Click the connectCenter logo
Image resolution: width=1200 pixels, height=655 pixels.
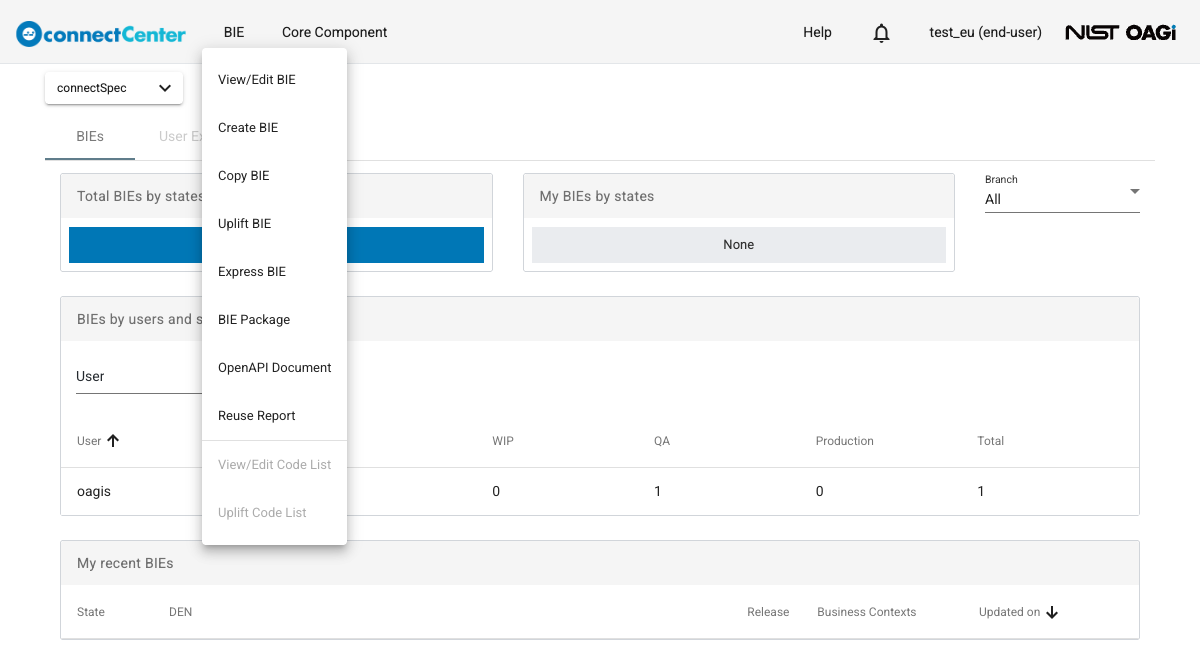(x=101, y=33)
